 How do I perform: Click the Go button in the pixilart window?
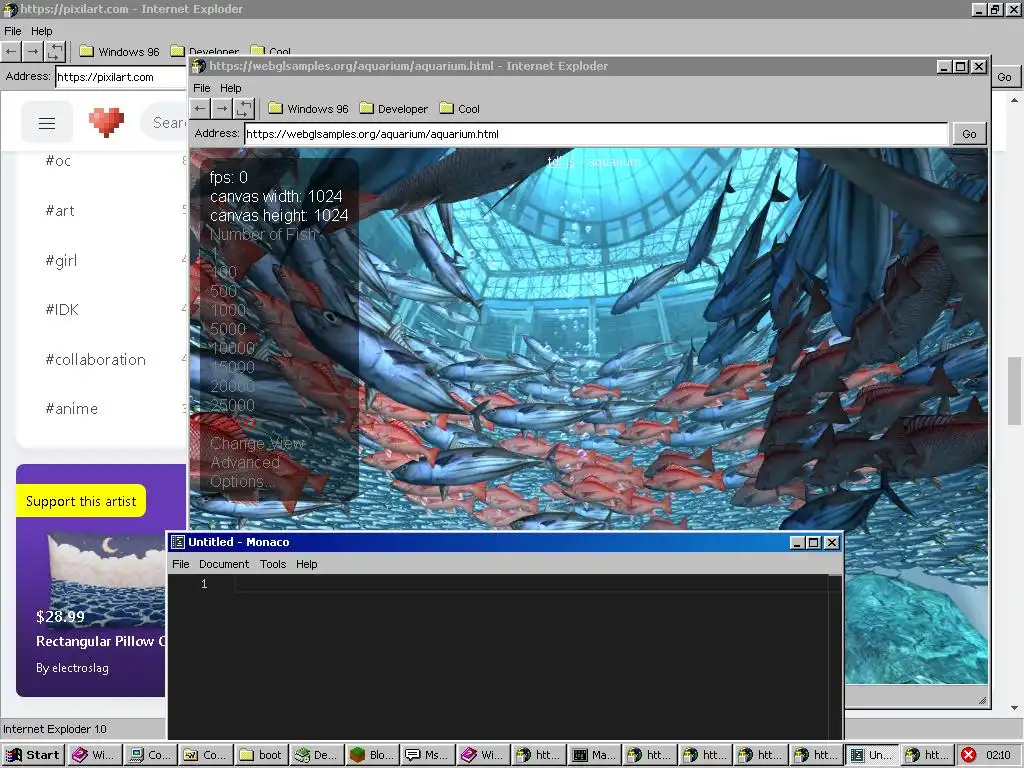coord(1004,77)
